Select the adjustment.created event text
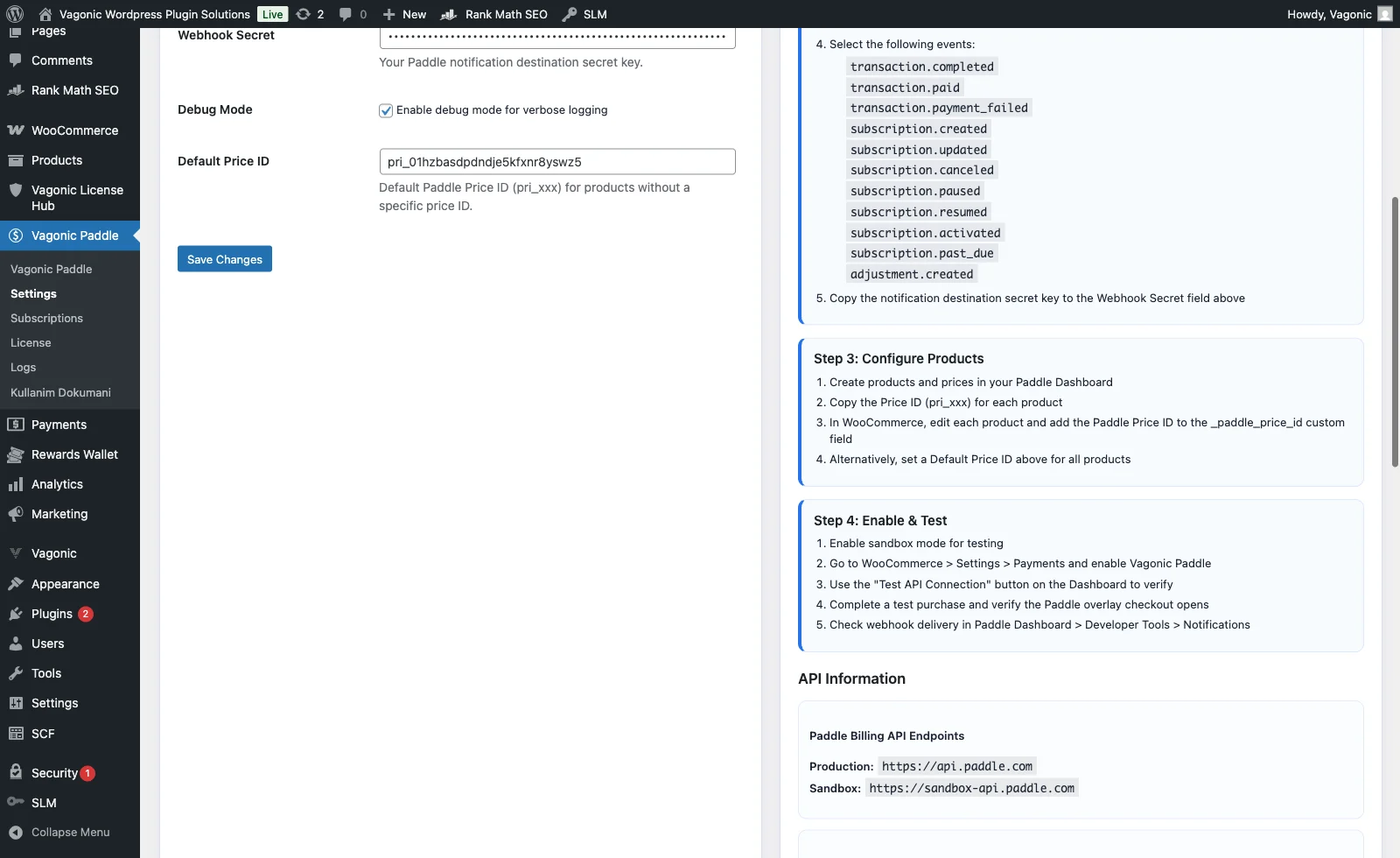Image resolution: width=1400 pixels, height=858 pixels. 912,274
